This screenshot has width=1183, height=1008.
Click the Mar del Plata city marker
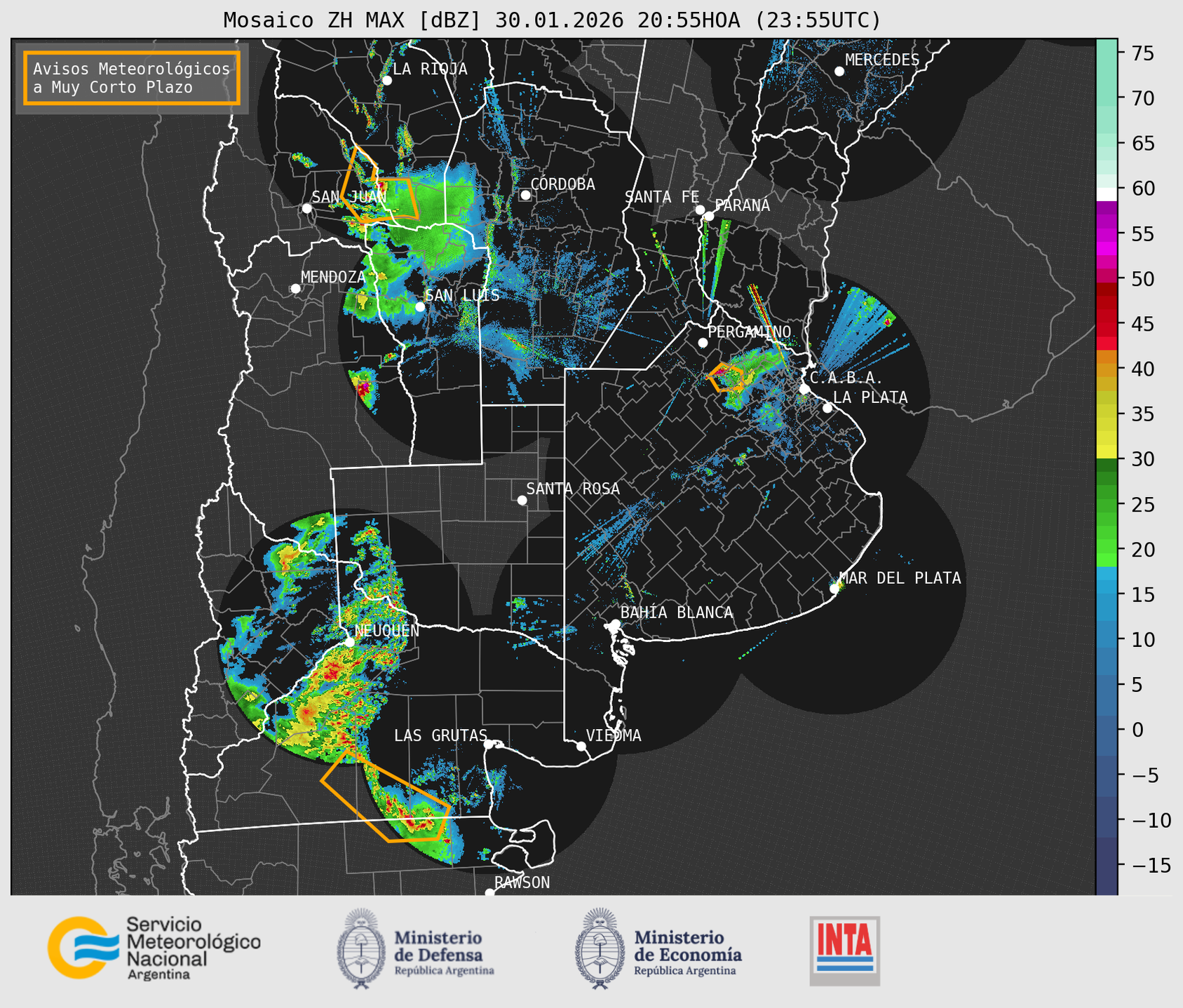834,588
